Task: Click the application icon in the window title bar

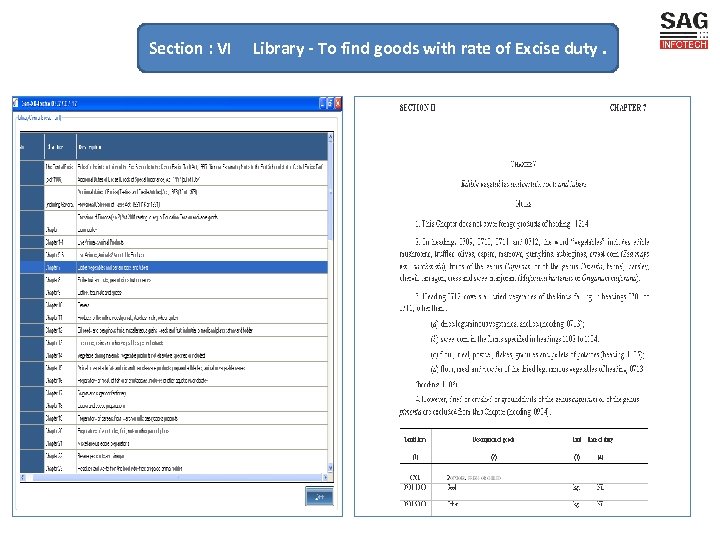Action: 16,103
